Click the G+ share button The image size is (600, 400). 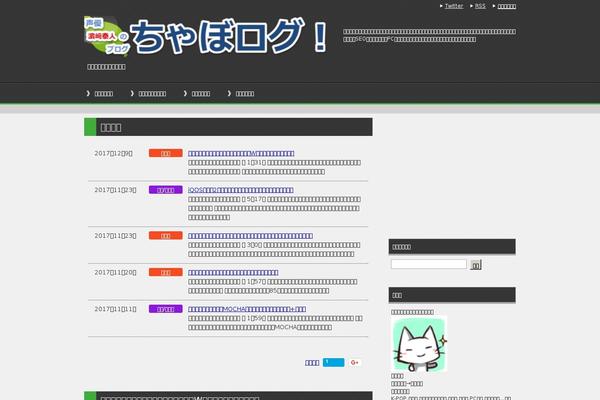[355, 362]
